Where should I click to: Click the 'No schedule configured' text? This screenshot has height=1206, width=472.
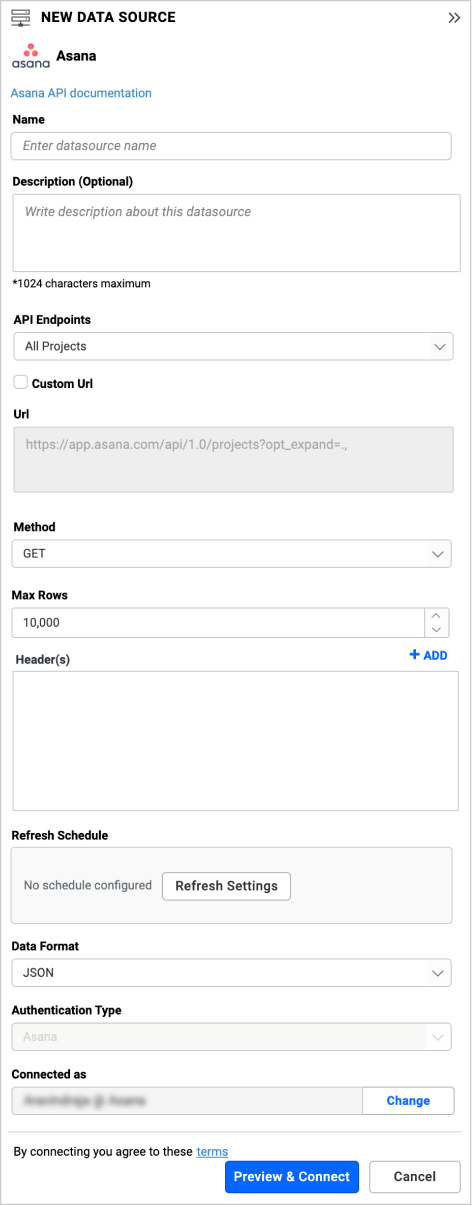click(x=88, y=885)
